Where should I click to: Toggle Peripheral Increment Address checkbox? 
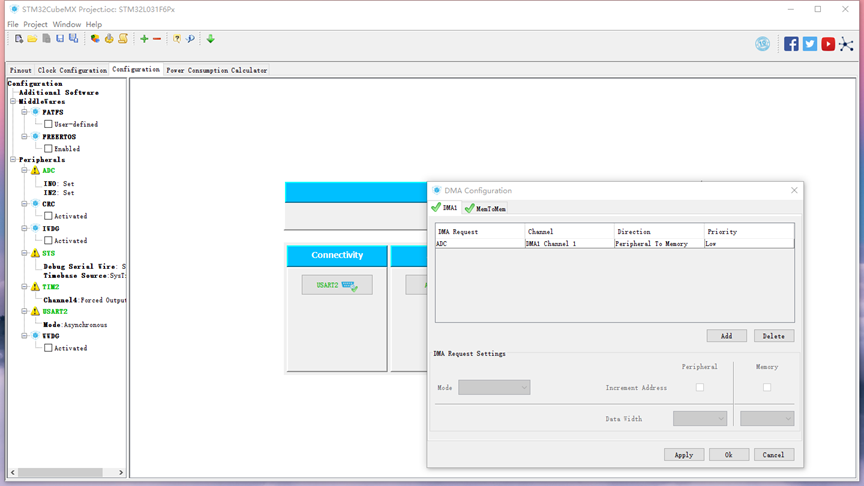tap(700, 387)
